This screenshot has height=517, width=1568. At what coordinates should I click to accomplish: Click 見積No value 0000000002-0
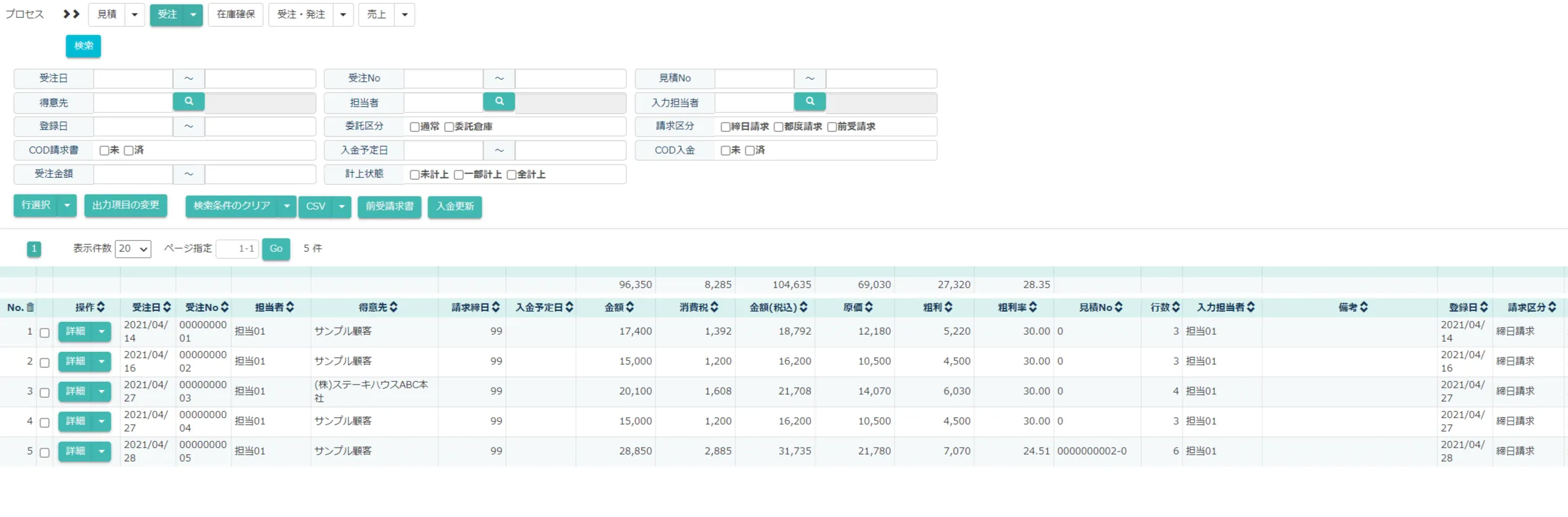pyautogui.click(x=1092, y=451)
